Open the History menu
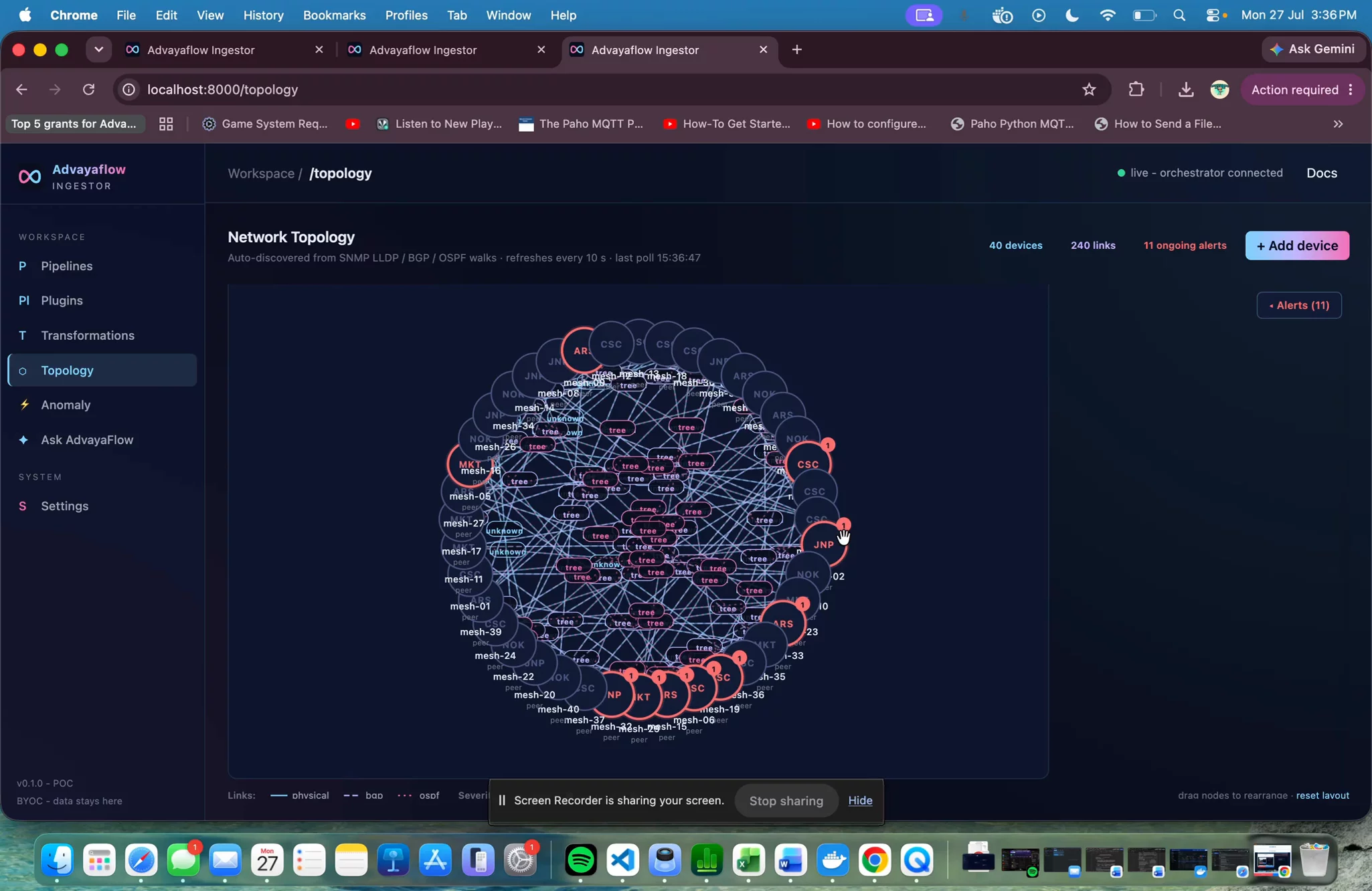 click(263, 15)
